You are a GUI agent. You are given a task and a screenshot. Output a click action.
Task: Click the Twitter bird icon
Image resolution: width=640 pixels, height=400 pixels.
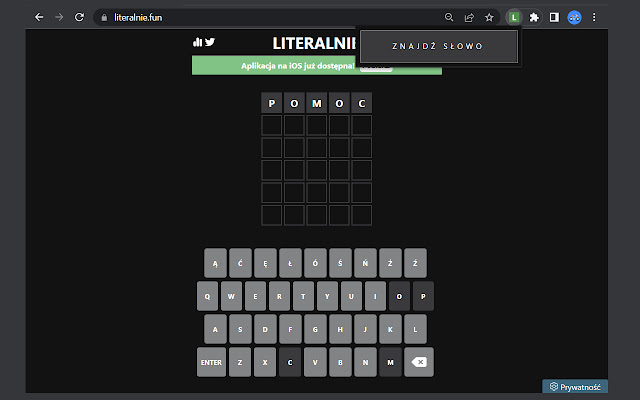(210, 42)
